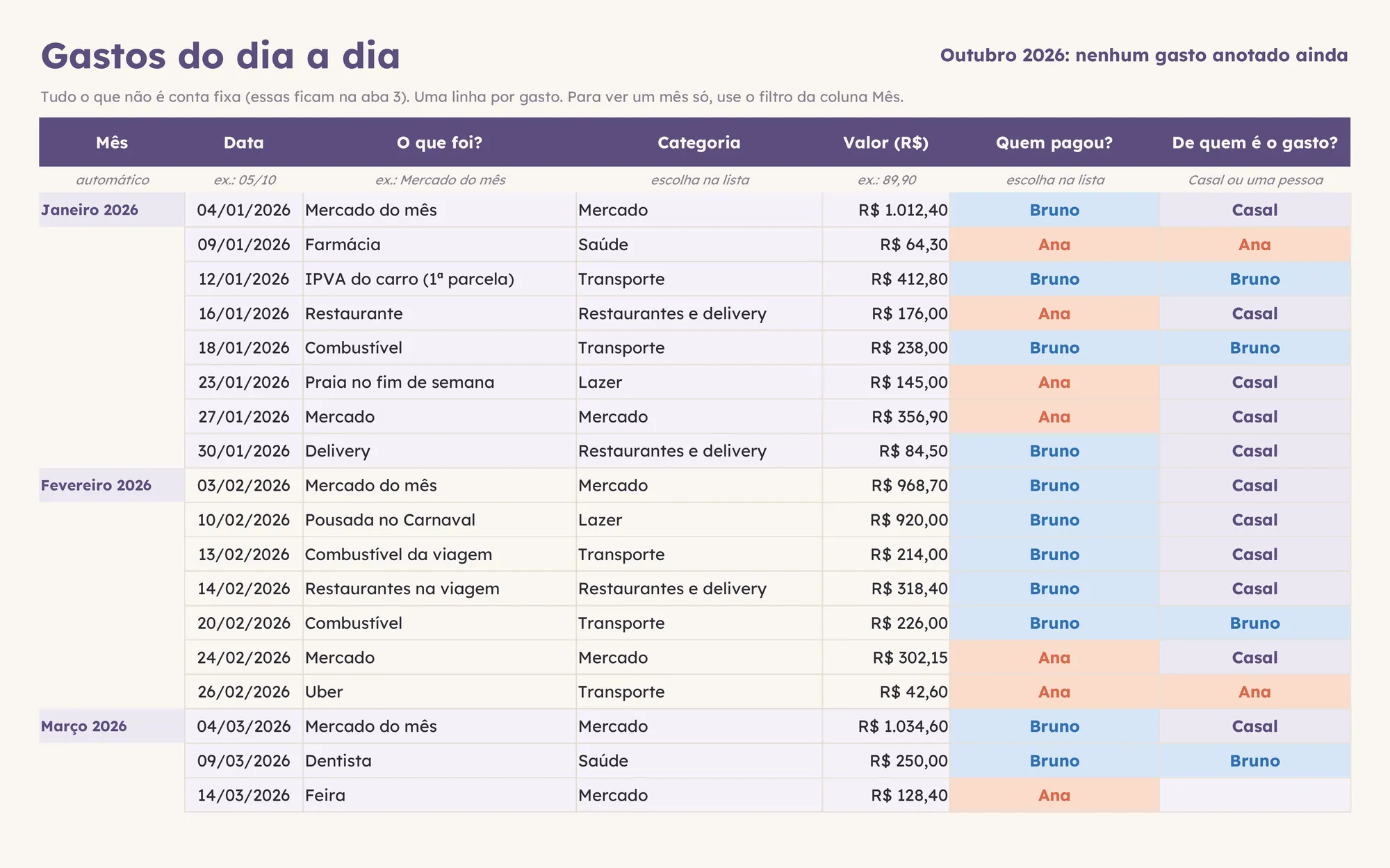Click the "automático" hint under Mês

tap(112, 180)
